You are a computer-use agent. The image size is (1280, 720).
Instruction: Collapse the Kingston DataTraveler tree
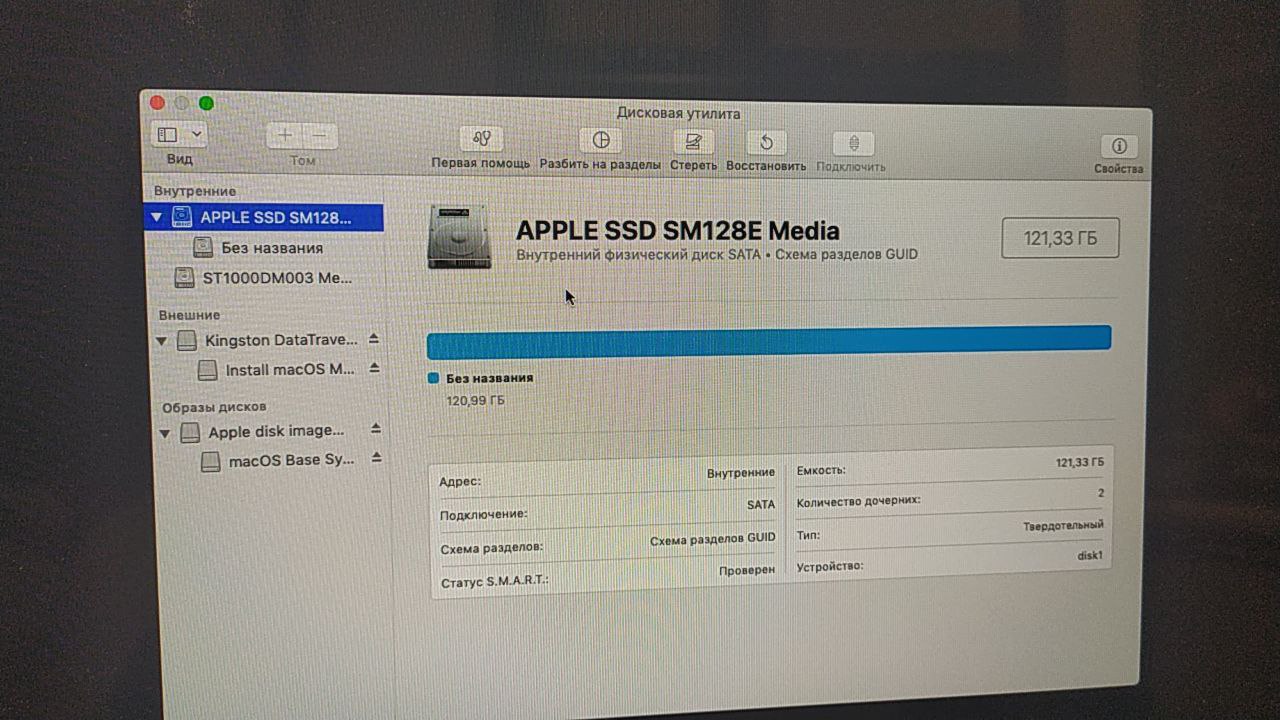coord(162,341)
